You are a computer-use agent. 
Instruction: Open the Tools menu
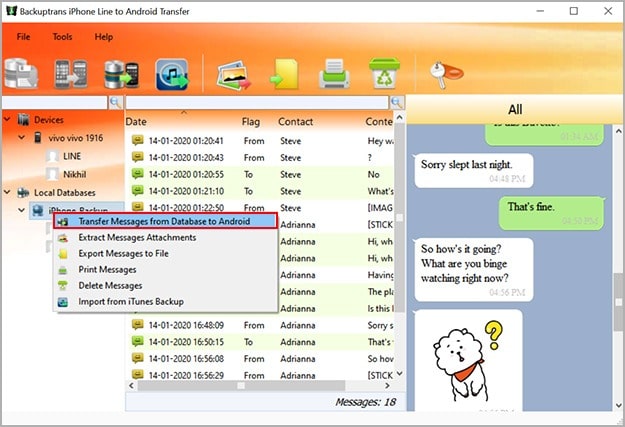click(62, 37)
